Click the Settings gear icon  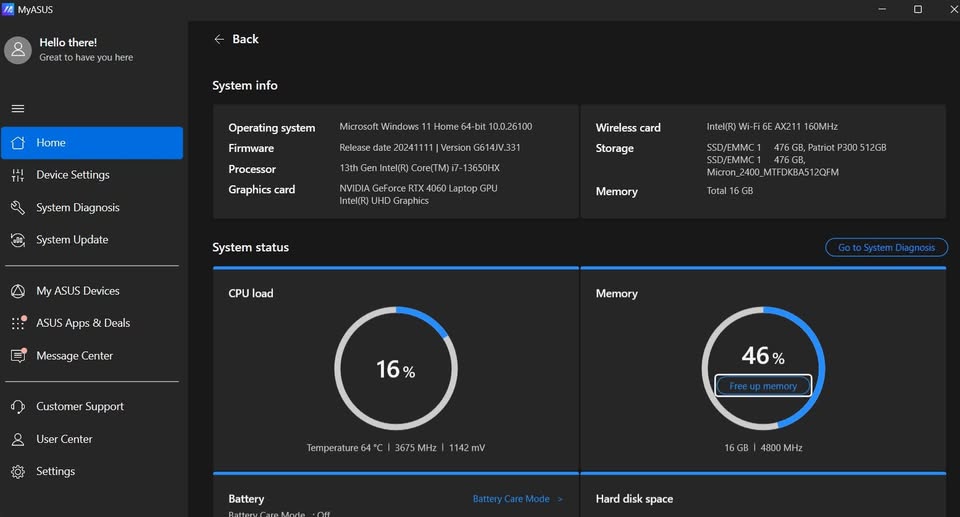coord(18,472)
